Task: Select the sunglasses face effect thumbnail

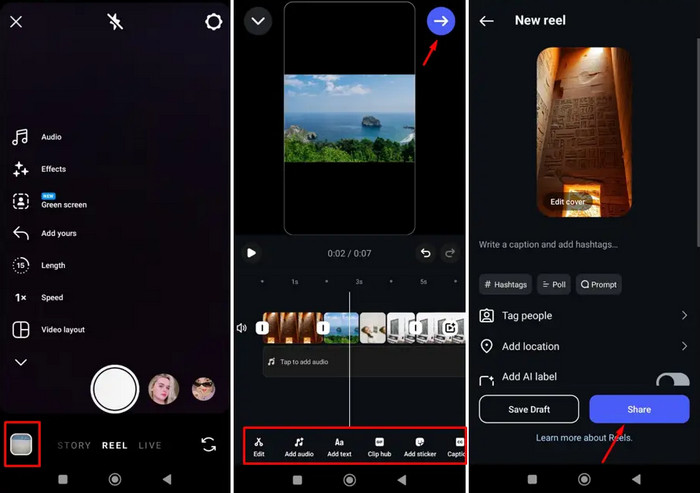Action: click(204, 389)
